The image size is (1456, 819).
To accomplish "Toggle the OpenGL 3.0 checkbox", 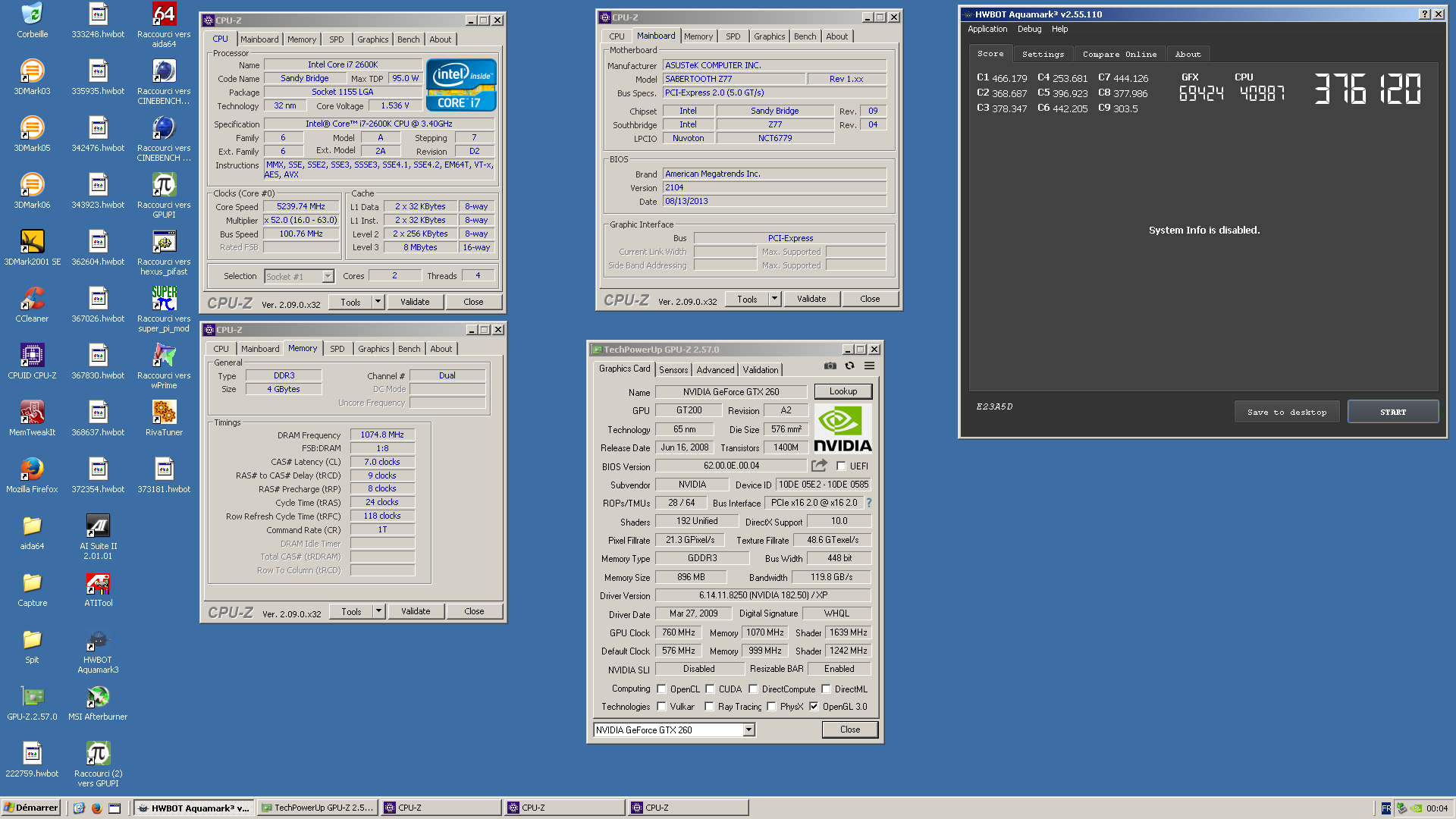I will coord(814,707).
